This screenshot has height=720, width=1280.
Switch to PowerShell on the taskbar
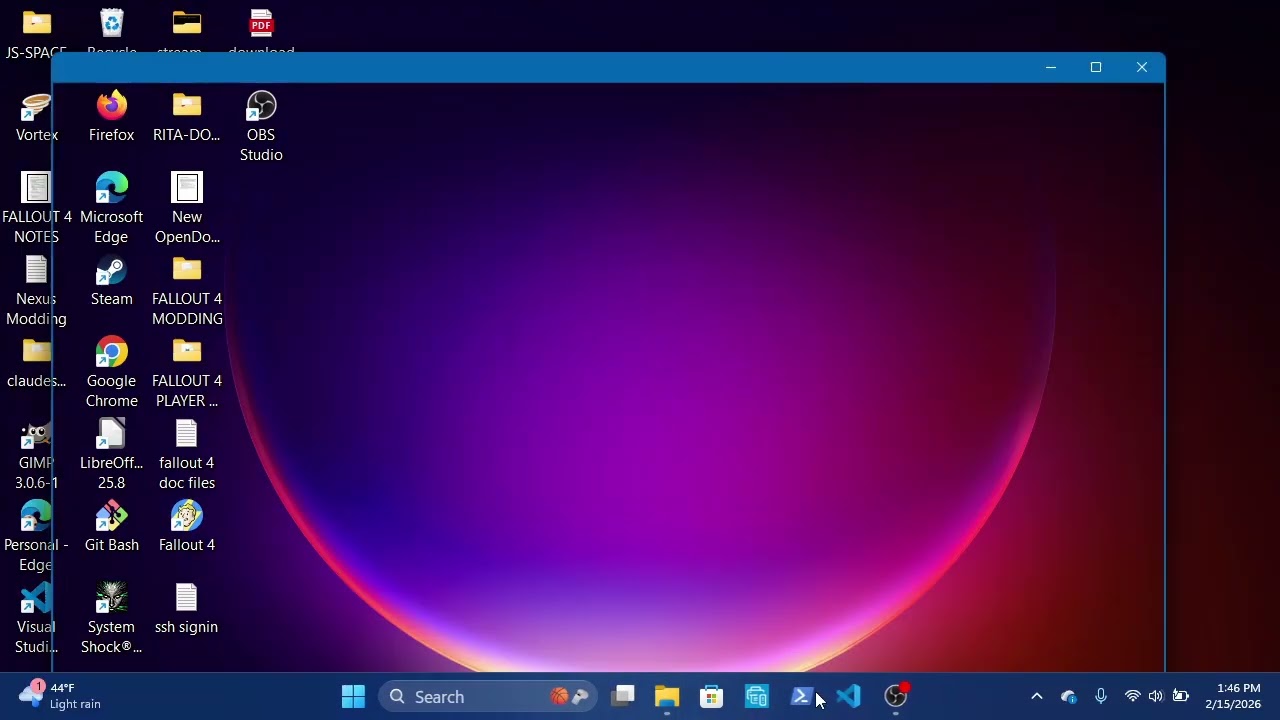801,697
